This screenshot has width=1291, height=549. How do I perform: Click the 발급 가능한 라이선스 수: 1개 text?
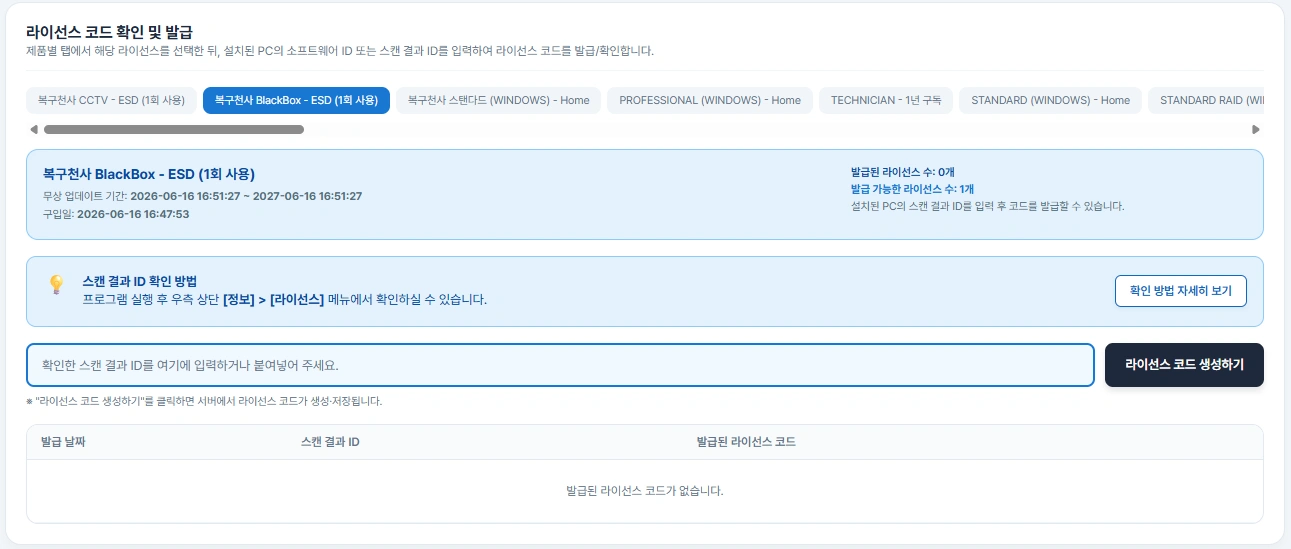click(913, 189)
